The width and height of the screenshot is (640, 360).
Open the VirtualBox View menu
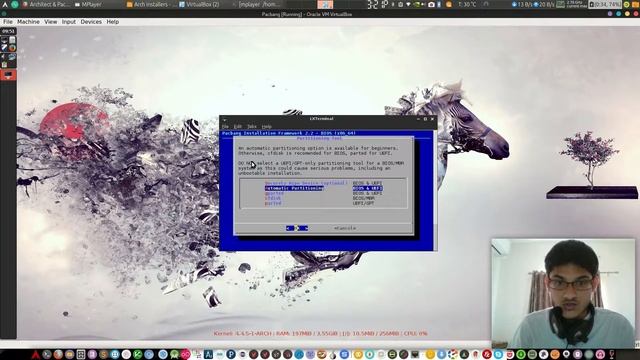click(51, 22)
